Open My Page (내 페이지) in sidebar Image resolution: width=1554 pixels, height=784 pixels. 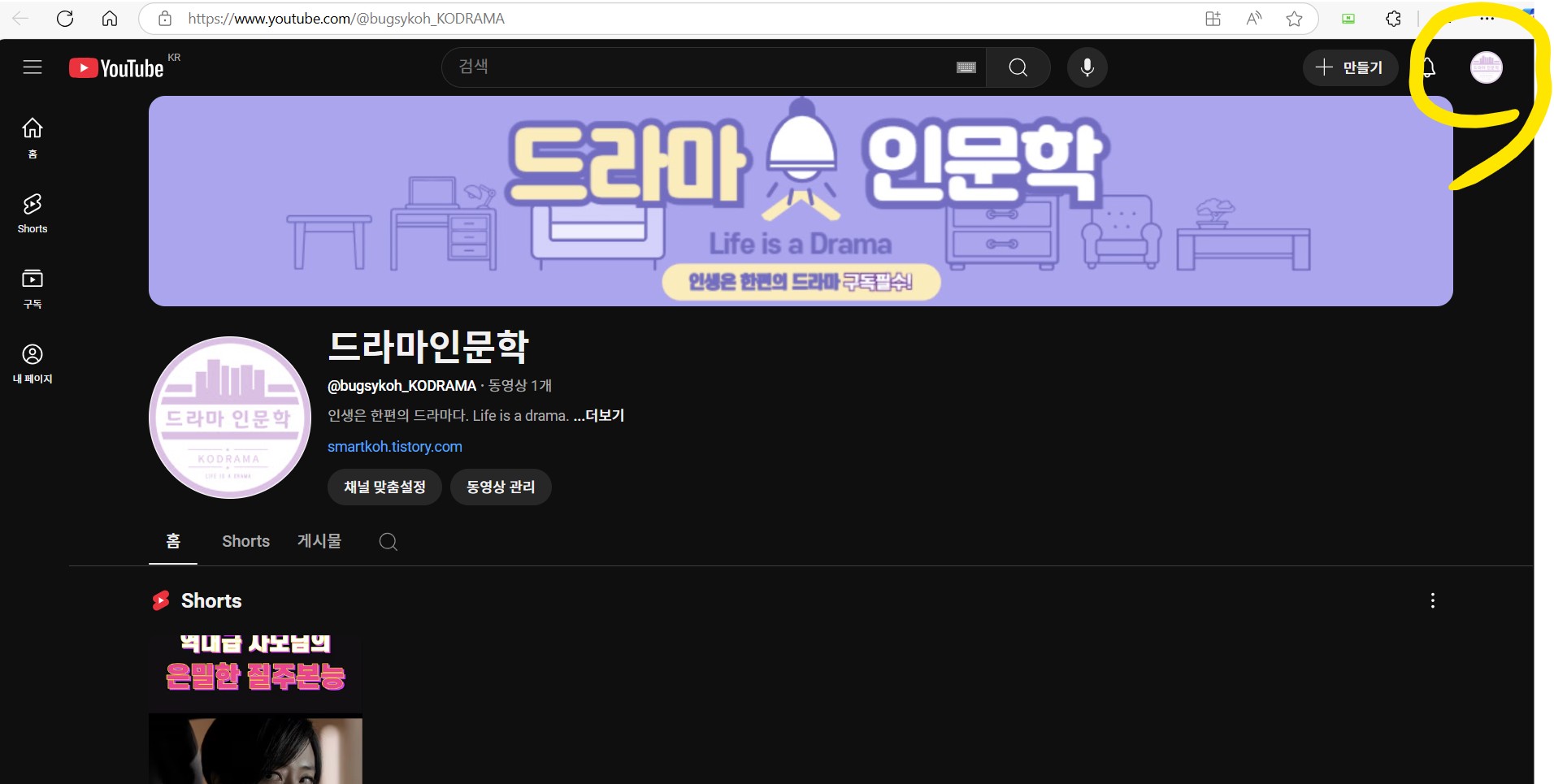click(33, 363)
